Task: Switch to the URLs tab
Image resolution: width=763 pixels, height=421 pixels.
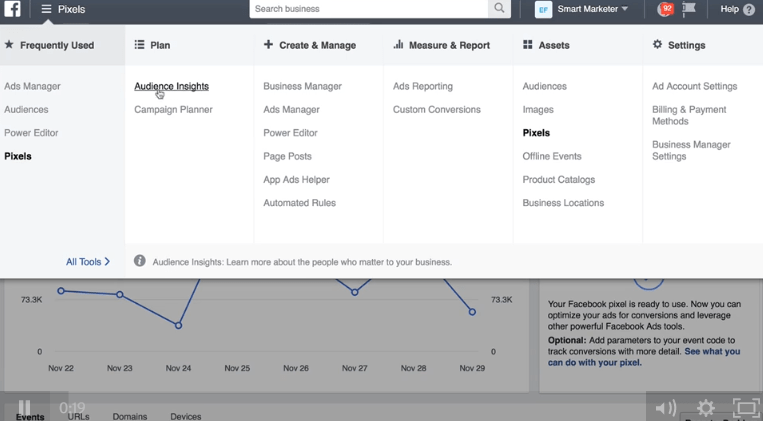Action: [78, 417]
